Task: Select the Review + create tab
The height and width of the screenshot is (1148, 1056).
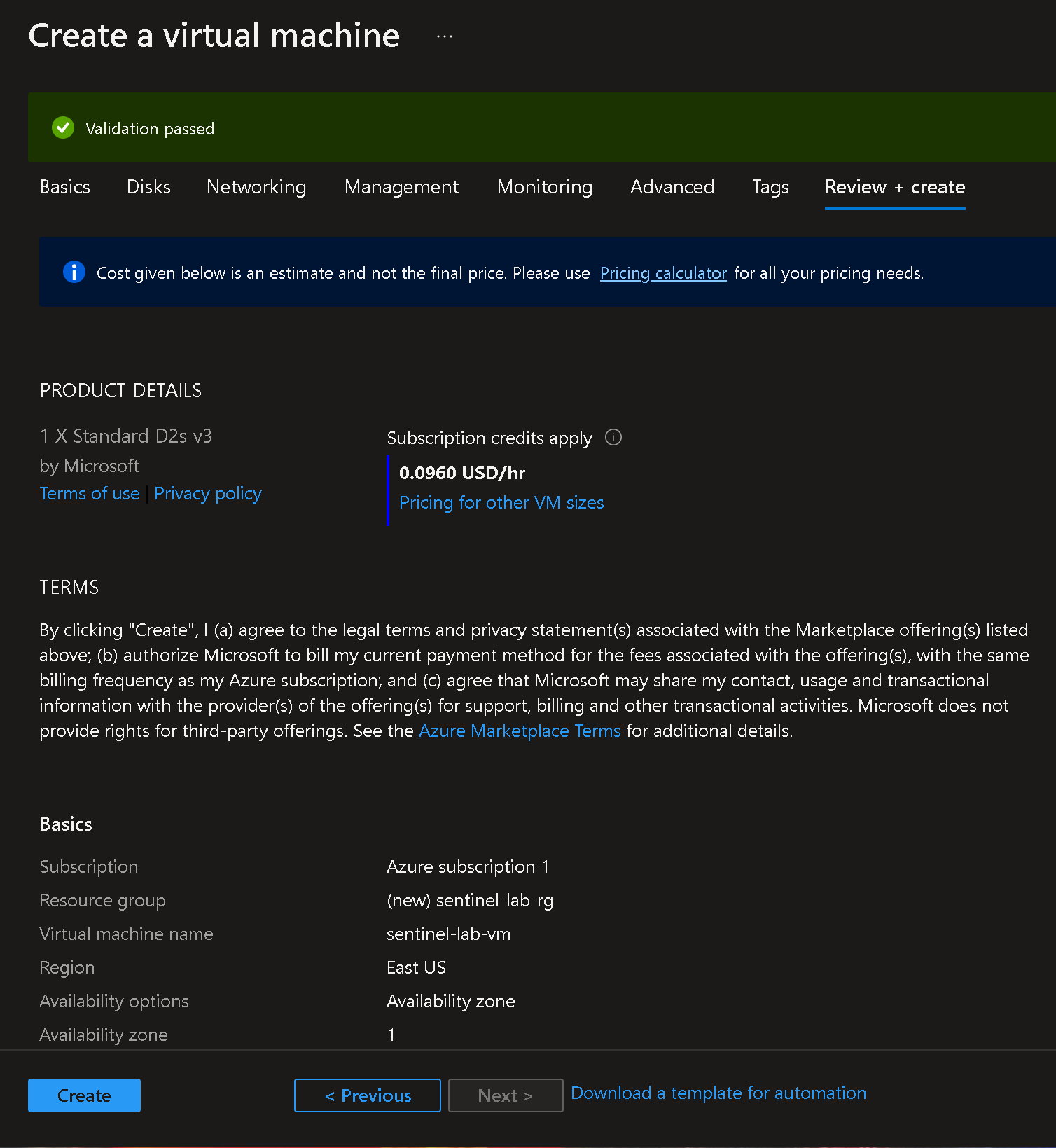Action: [895, 187]
